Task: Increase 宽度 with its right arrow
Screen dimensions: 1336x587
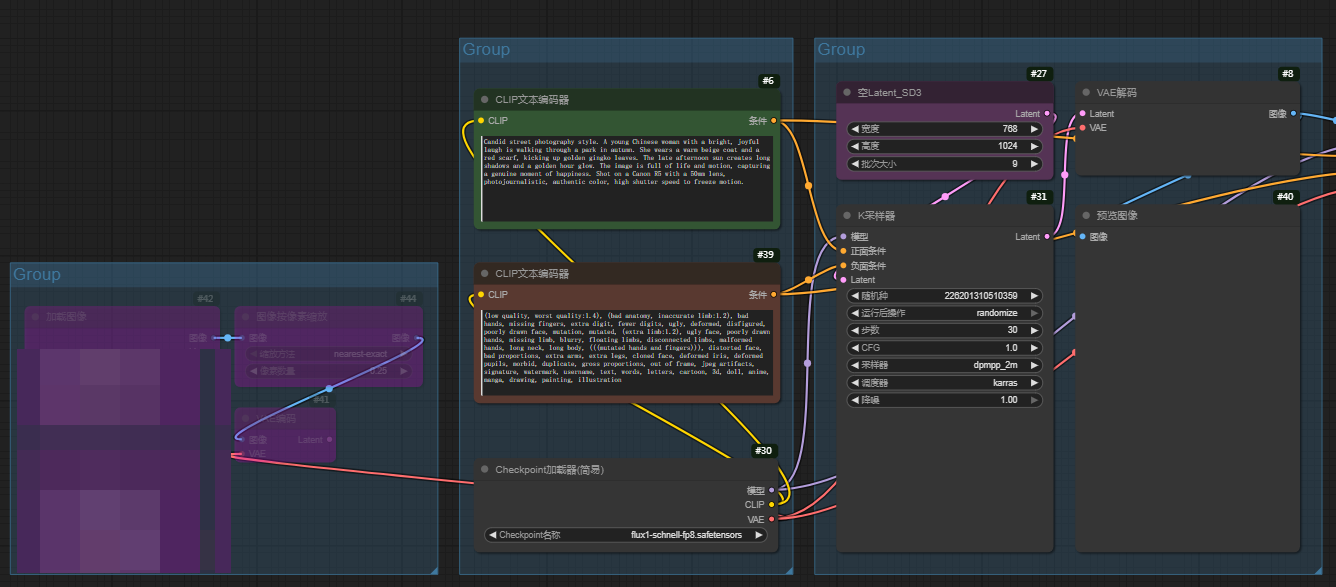Action: click(x=1035, y=129)
